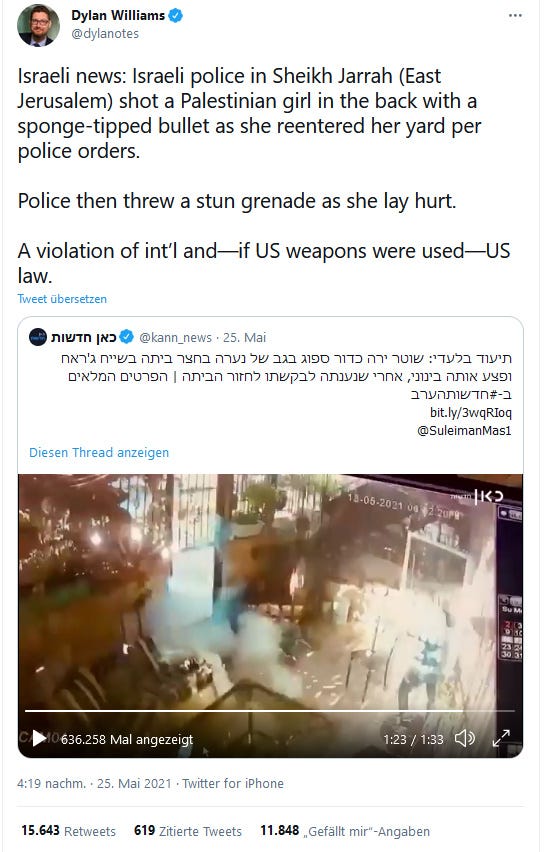Click the verified badge beside kann news name

click(126, 337)
